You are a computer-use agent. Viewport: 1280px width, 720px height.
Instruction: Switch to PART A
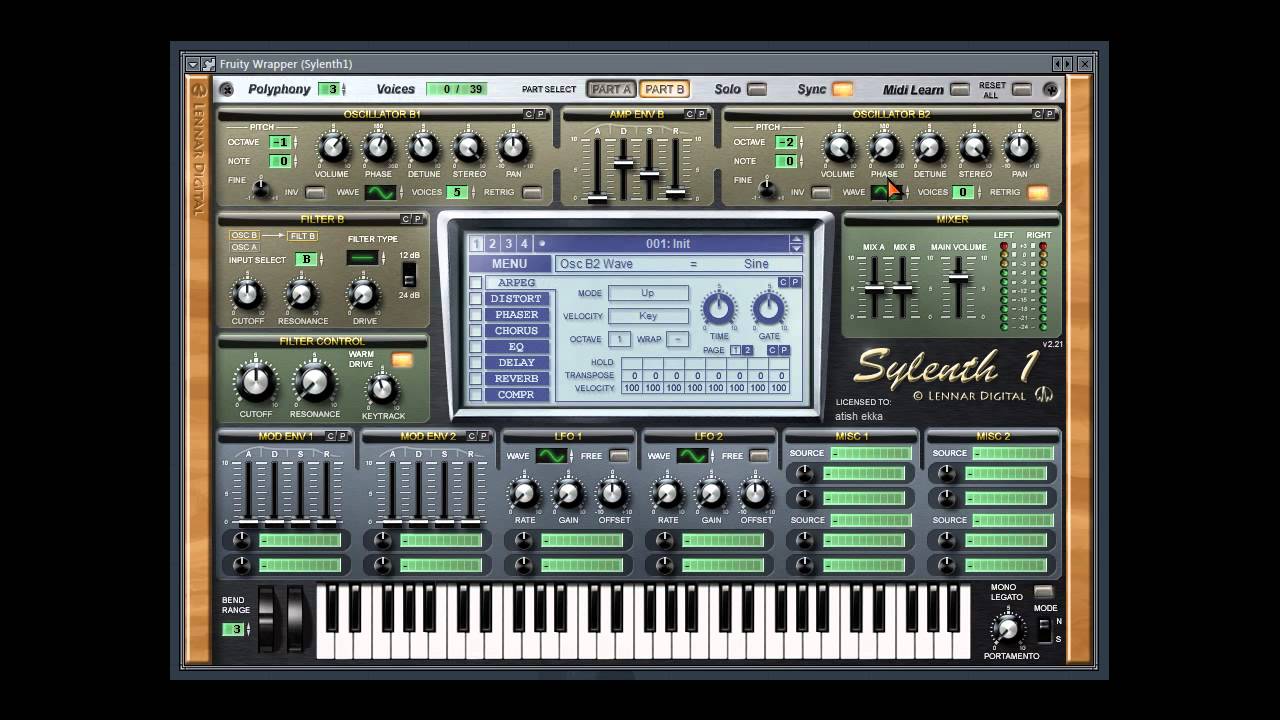(611, 89)
